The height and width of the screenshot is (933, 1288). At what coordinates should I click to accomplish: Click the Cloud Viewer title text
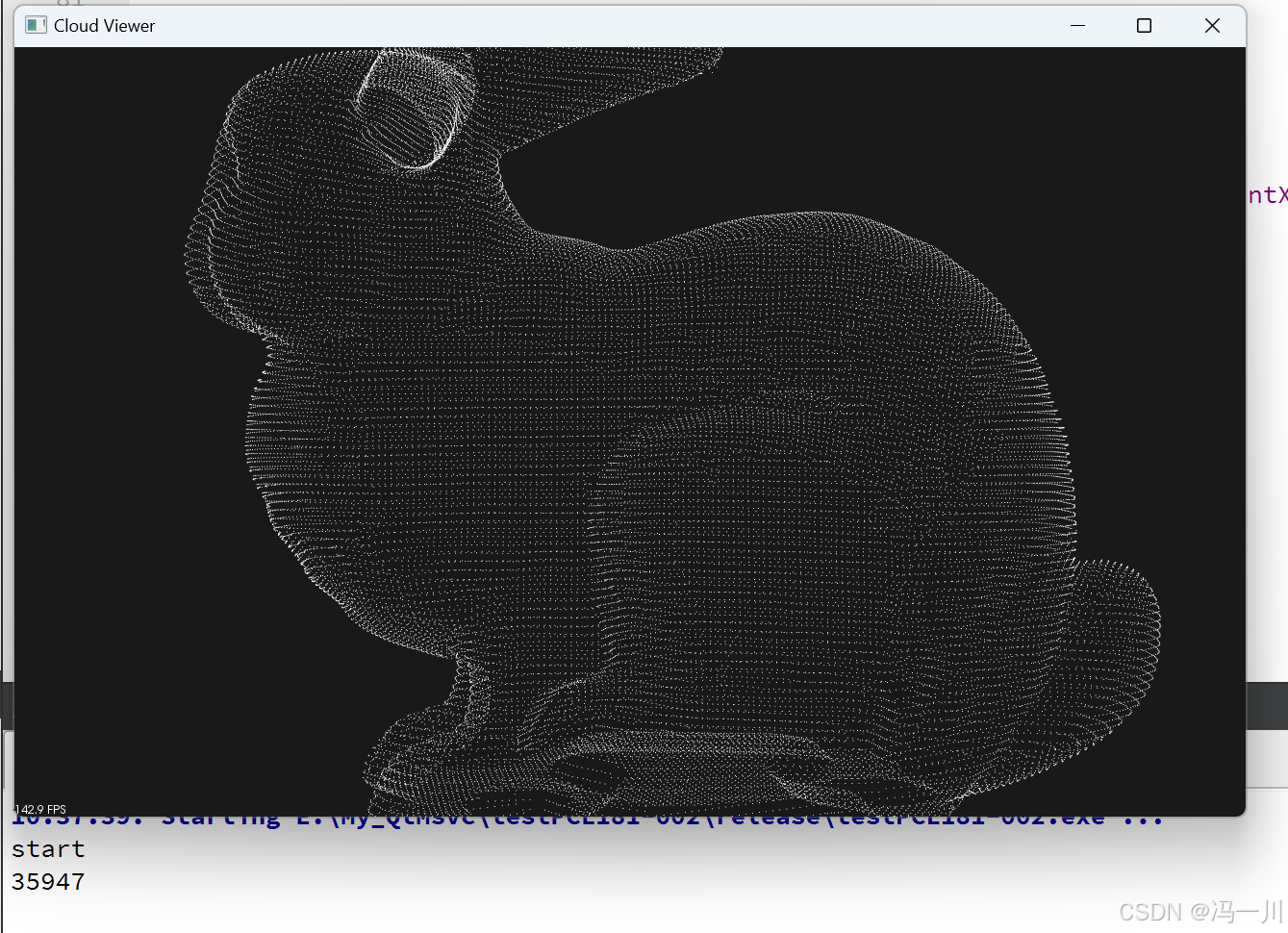click(104, 26)
